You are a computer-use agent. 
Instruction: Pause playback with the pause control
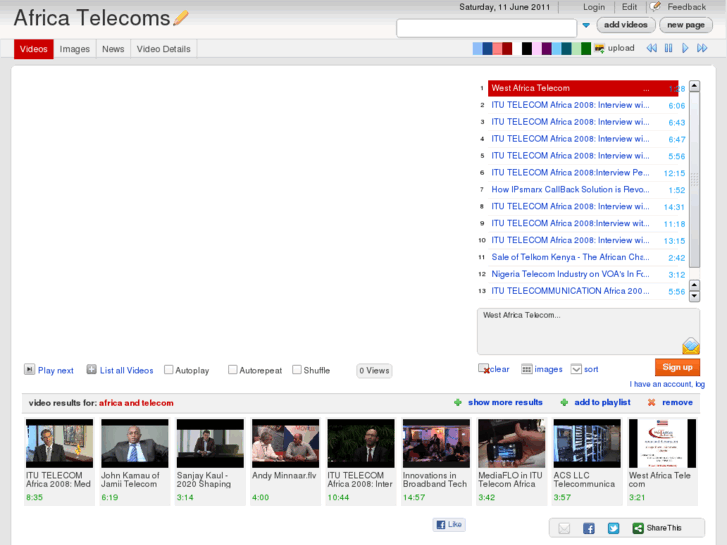pyautogui.click(x=668, y=48)
